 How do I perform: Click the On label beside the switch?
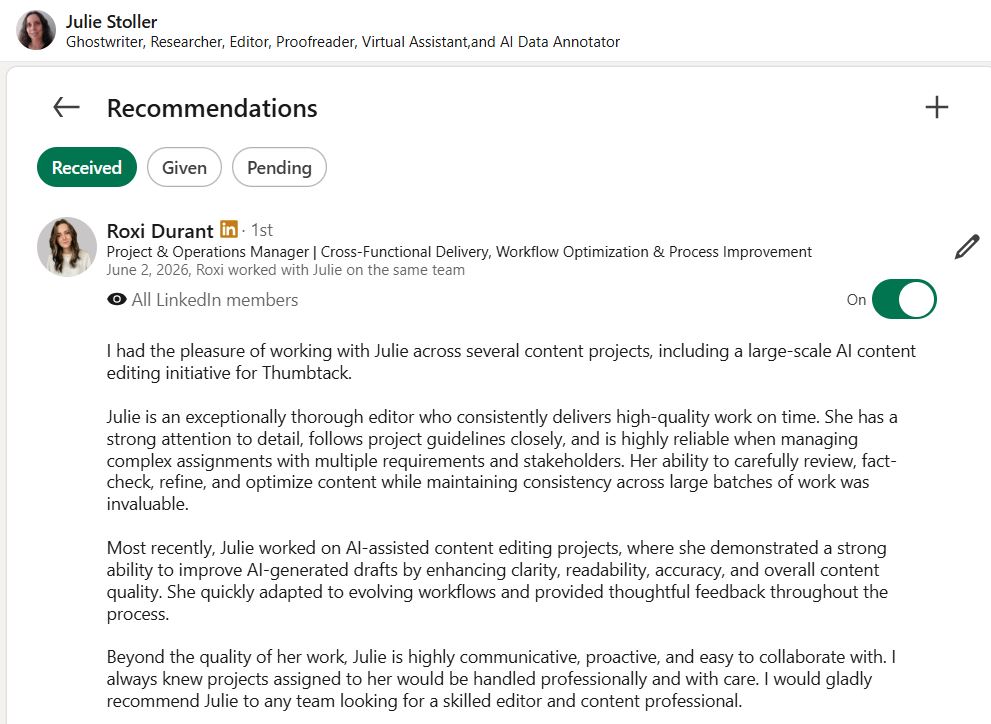pyautogui.click(x=856, y=299)
